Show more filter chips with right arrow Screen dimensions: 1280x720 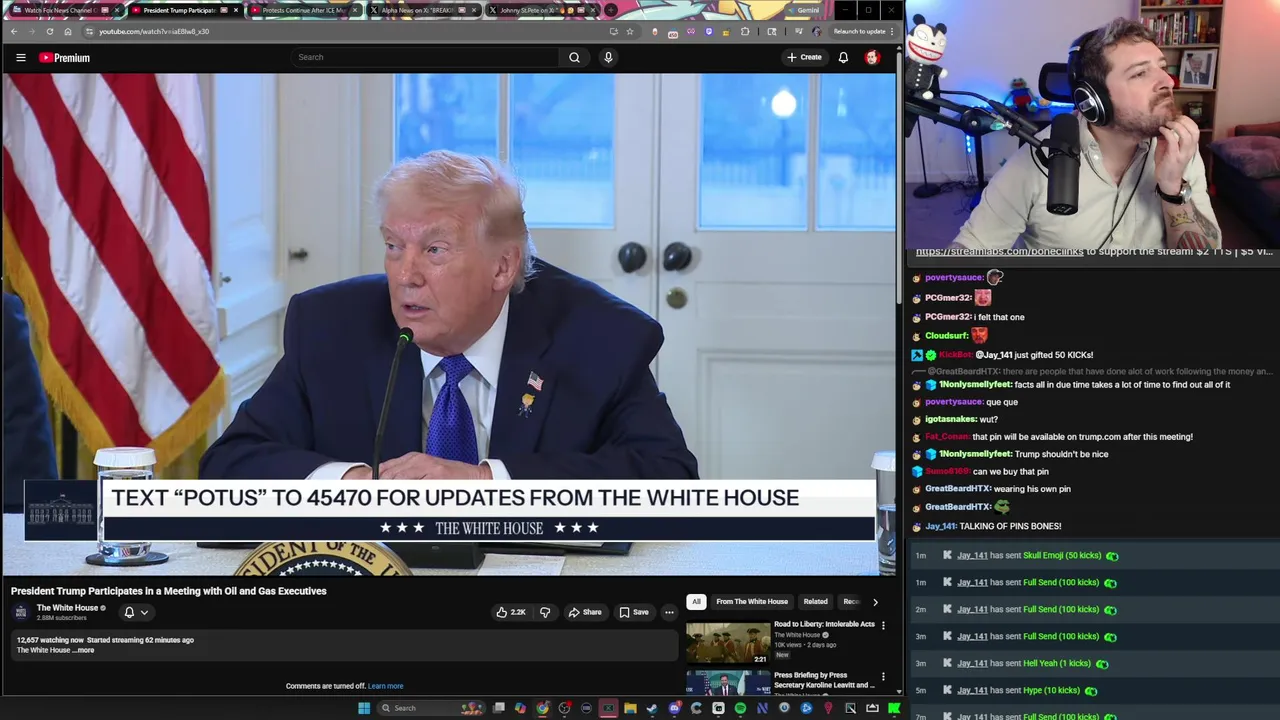pos(875,602)
